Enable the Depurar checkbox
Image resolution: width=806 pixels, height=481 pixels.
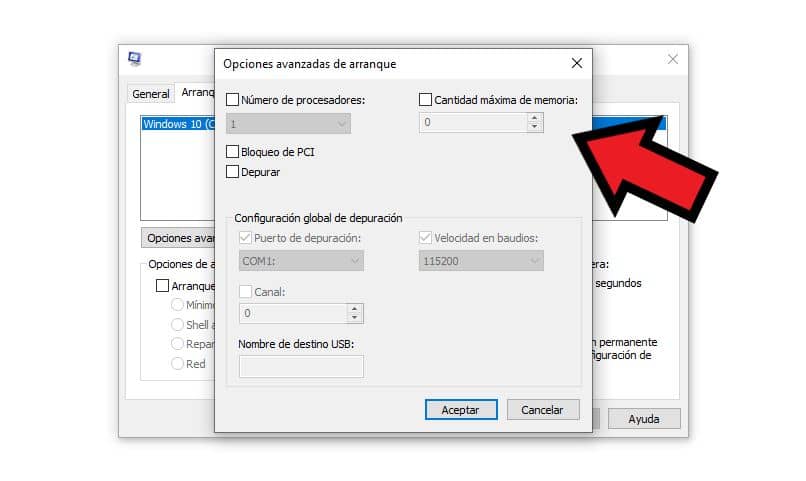pyautogui.click(x=232, y=172)
